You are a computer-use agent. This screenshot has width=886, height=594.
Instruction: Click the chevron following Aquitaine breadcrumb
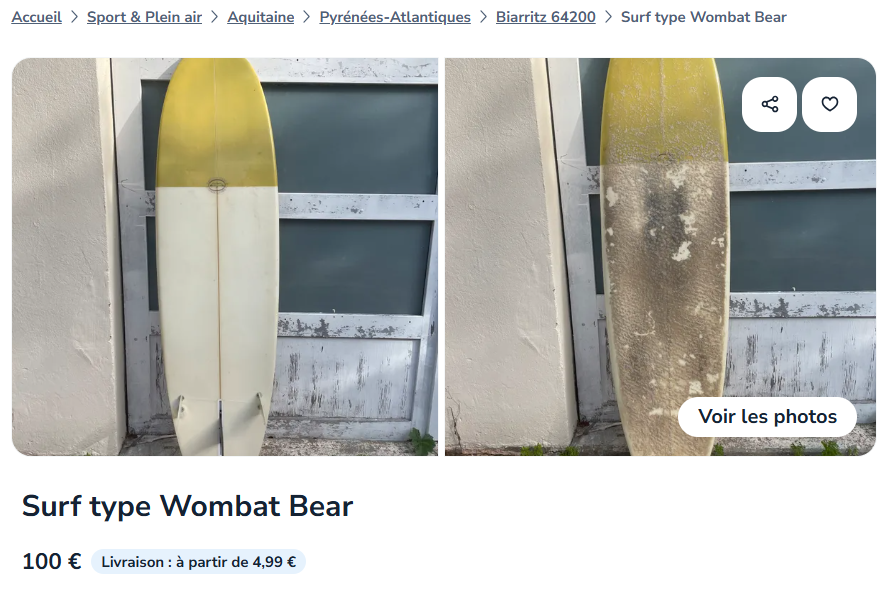(306, 17)
